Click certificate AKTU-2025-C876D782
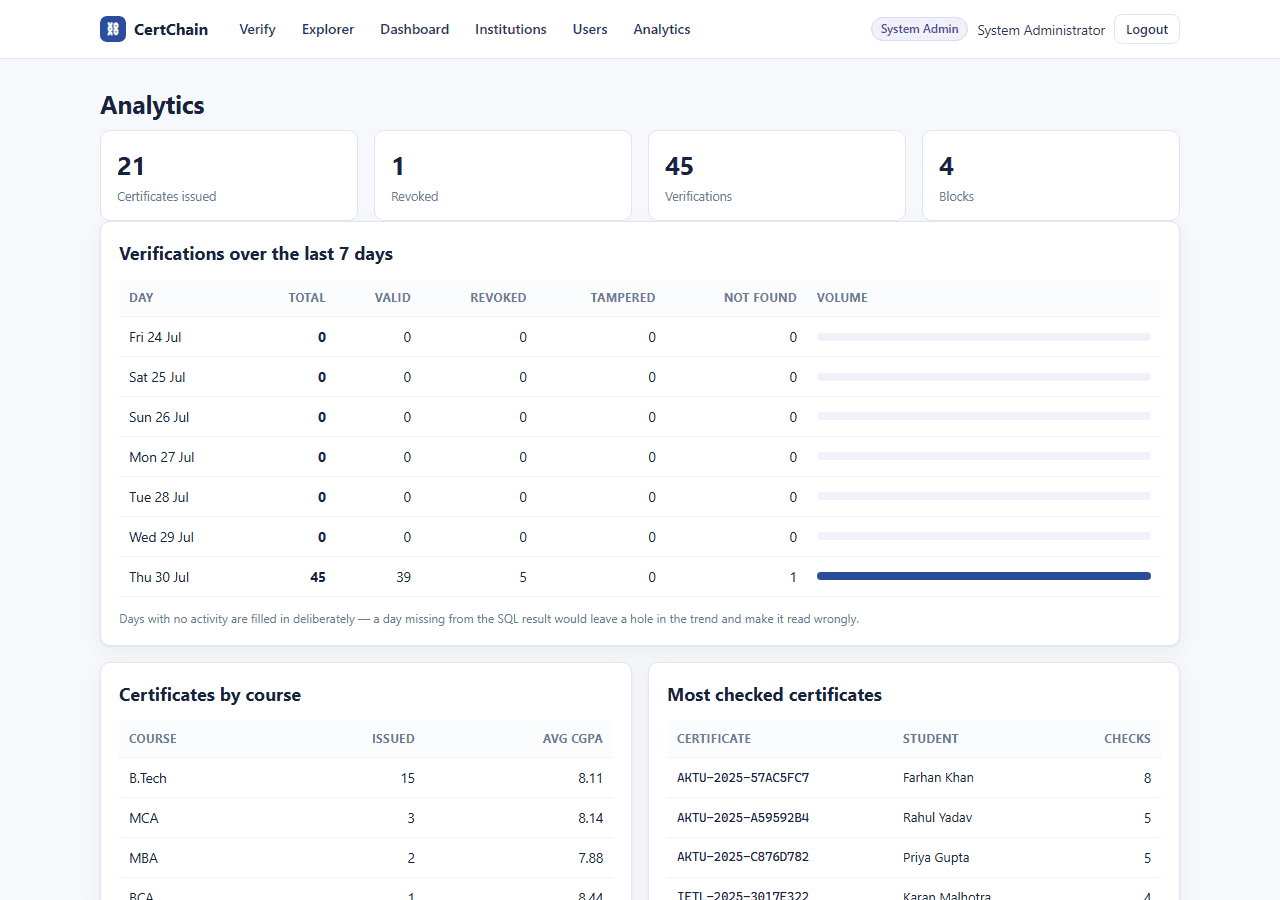This screenshot has width=1280, height=900. (x=743, y=858)
